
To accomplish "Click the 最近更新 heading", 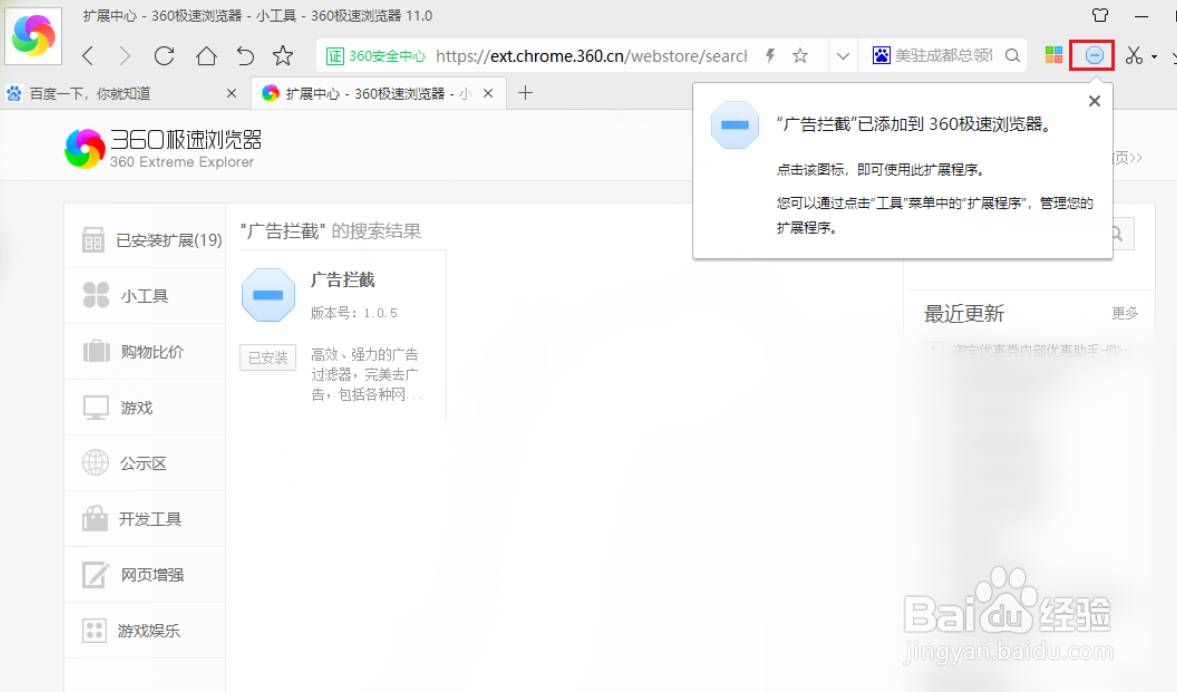I will point(964,314).
